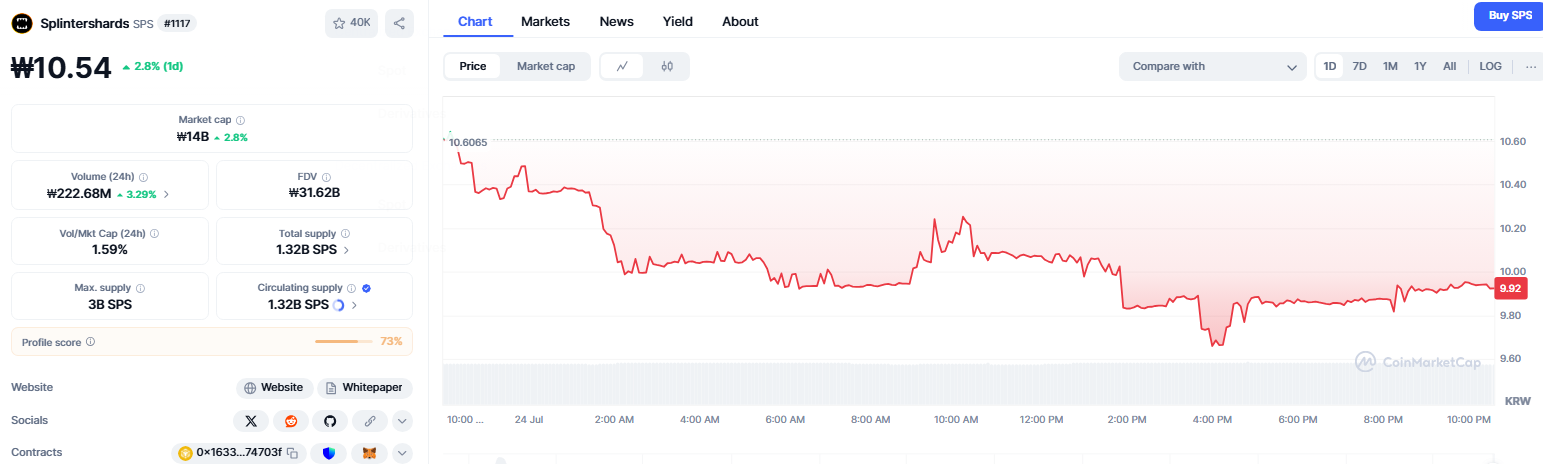Switch to candlestick chart view

[x=667, y=67]
